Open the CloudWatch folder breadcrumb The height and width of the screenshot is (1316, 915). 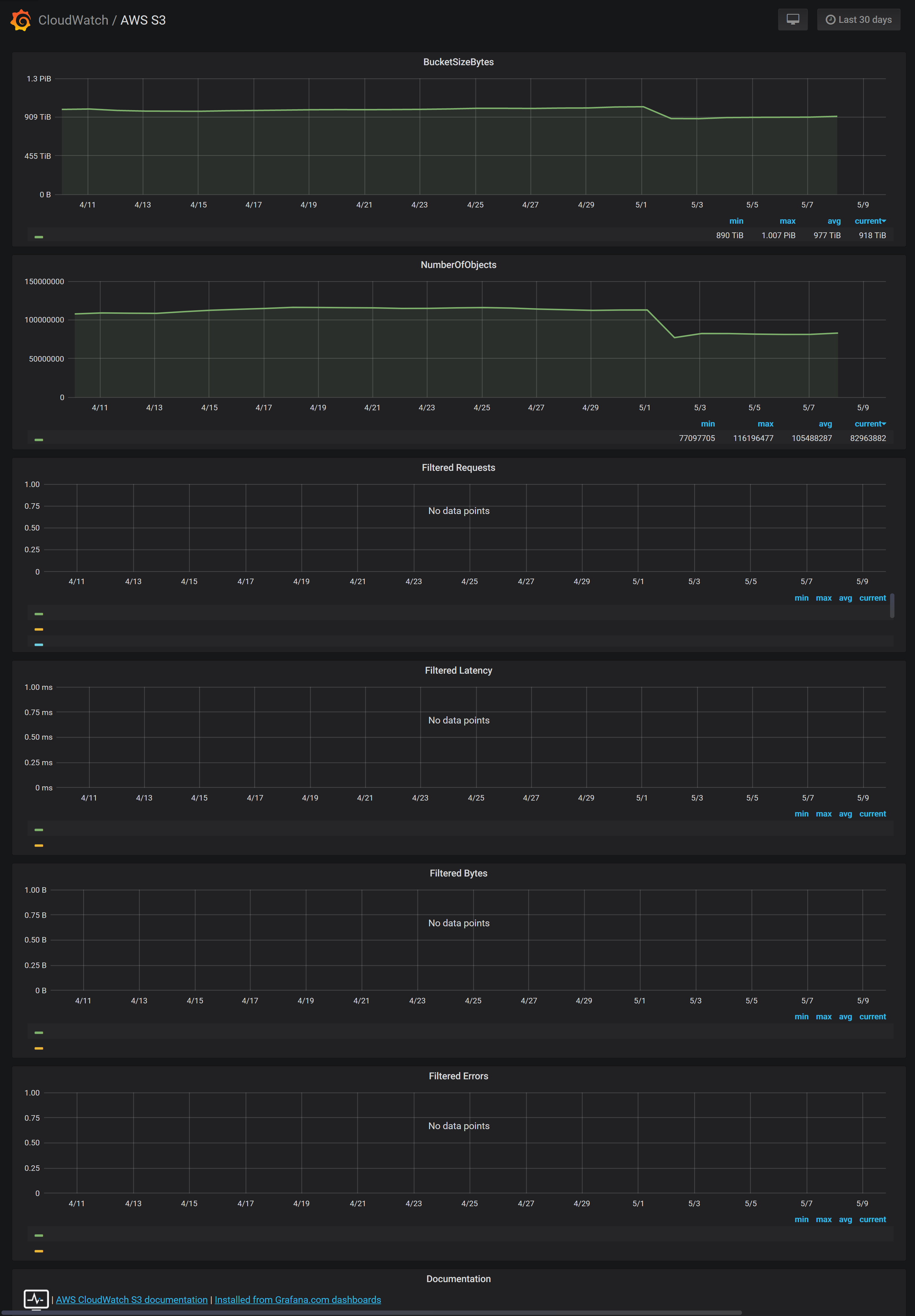point(73,20)
